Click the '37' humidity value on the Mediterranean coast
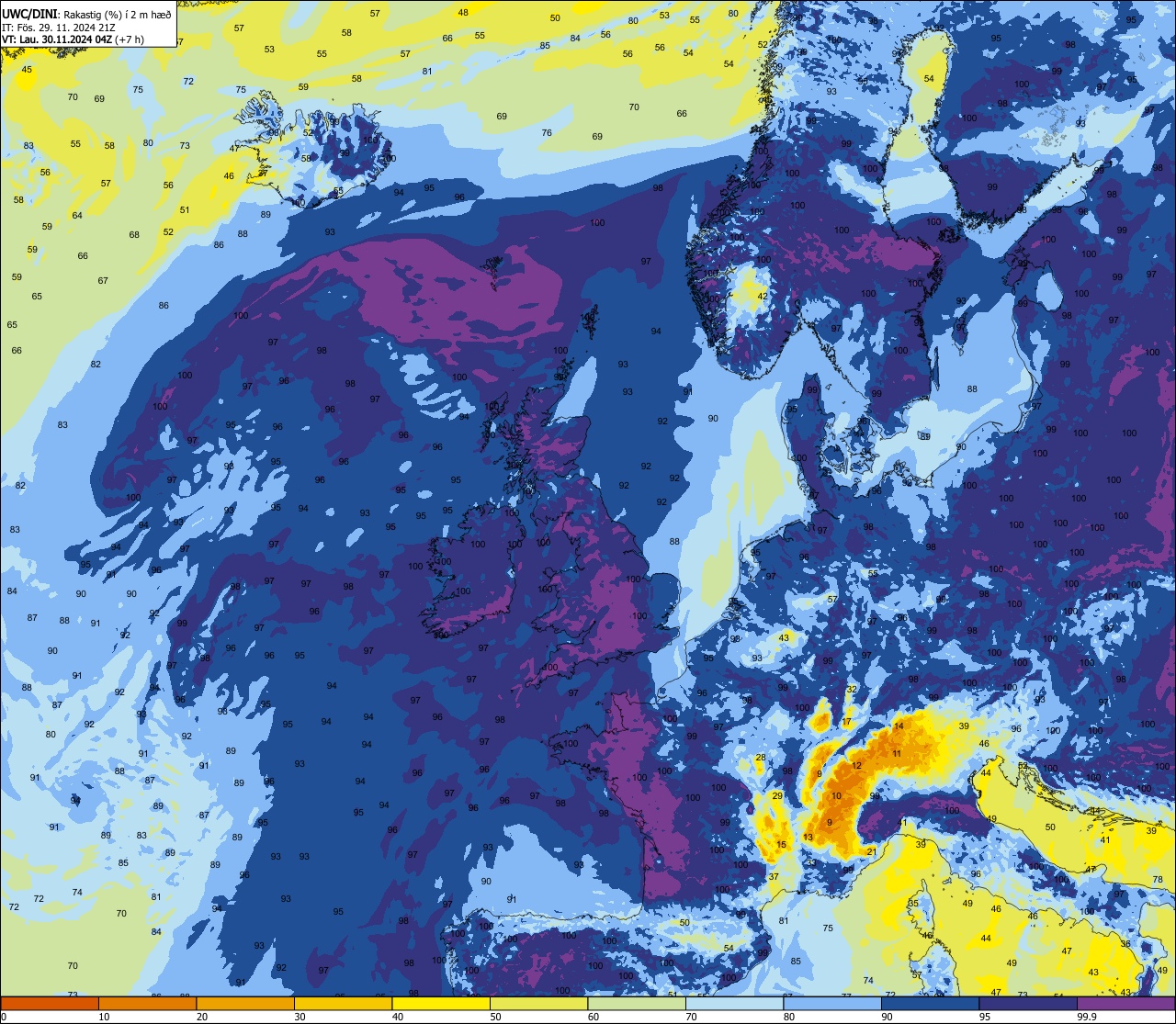 [x=774, y=876]
